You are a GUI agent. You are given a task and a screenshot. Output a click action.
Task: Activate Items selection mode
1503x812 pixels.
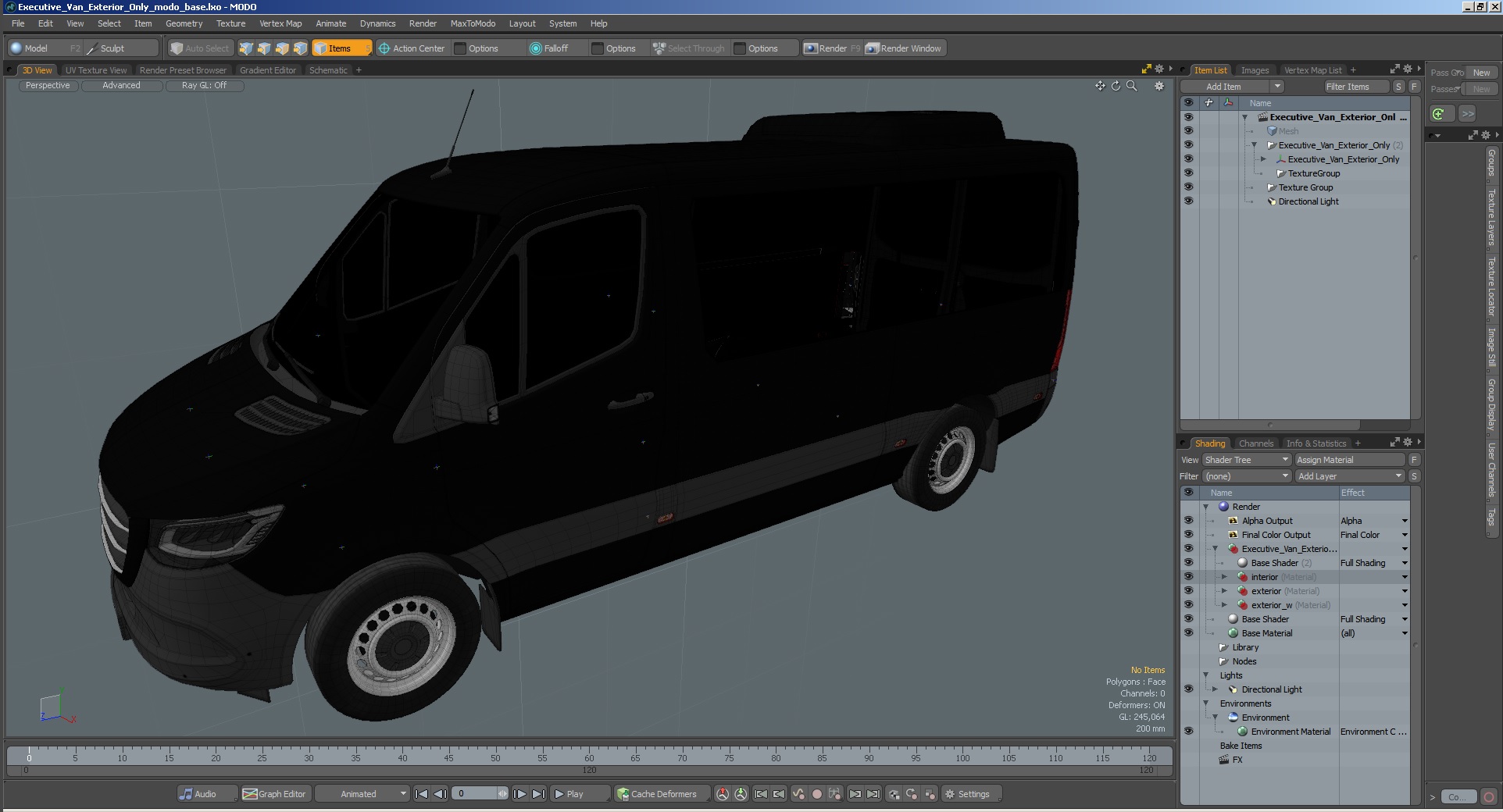point(341,48)
